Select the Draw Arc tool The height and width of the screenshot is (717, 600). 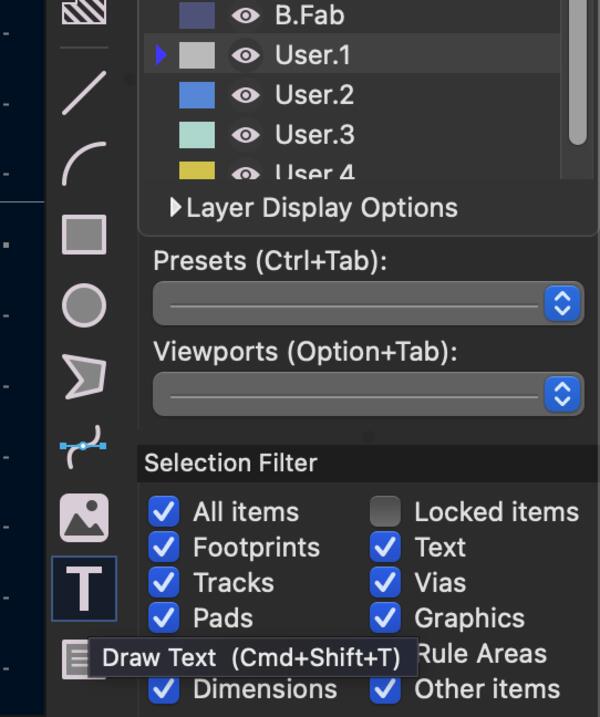[x=84, y=163]
